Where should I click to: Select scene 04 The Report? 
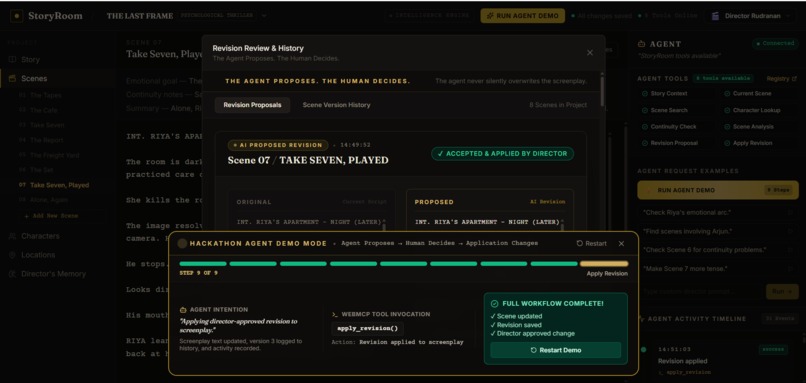40,140
